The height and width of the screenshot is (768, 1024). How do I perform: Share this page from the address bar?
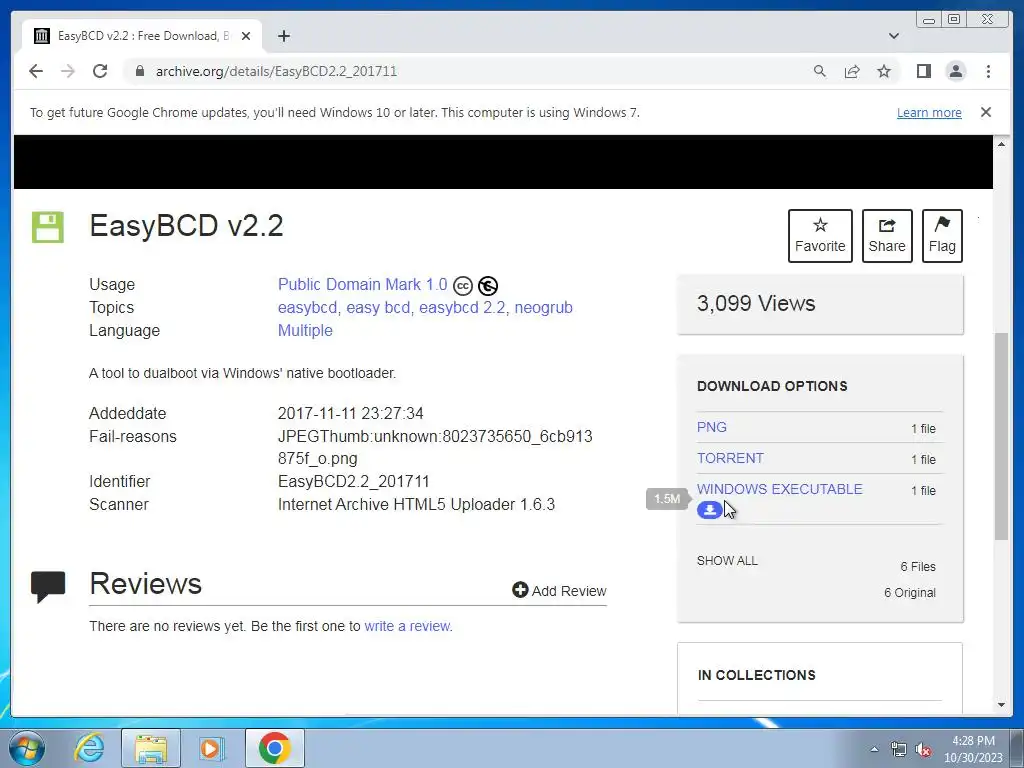[x=852, y=71]
